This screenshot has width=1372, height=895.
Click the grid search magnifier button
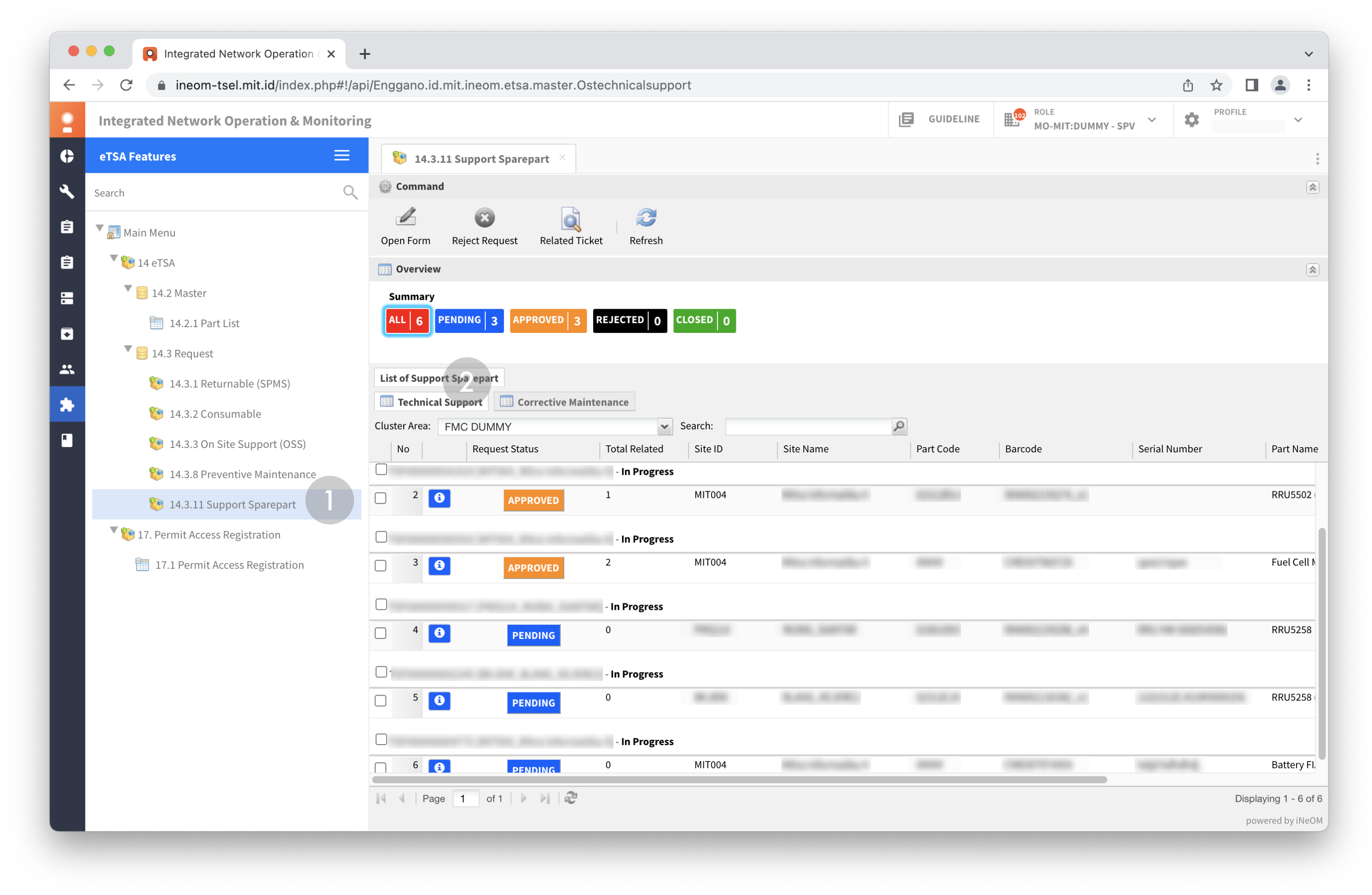(899, 426)
